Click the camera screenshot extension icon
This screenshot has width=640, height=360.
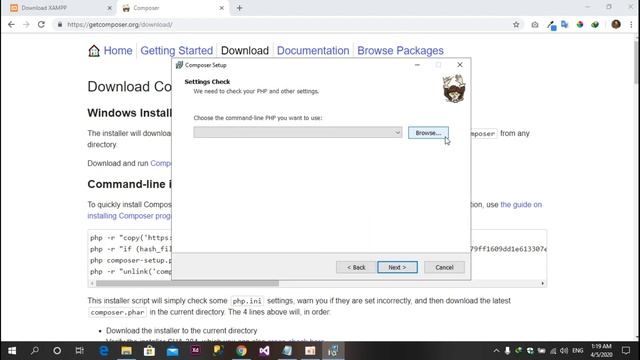tap(535, 24)
